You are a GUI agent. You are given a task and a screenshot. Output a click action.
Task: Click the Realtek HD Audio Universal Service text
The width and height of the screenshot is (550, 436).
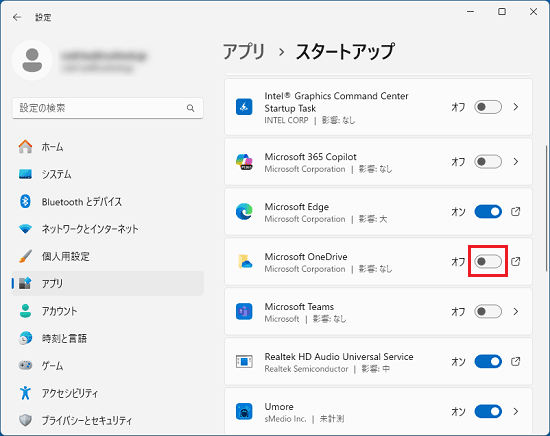click(x=339, y=356)
